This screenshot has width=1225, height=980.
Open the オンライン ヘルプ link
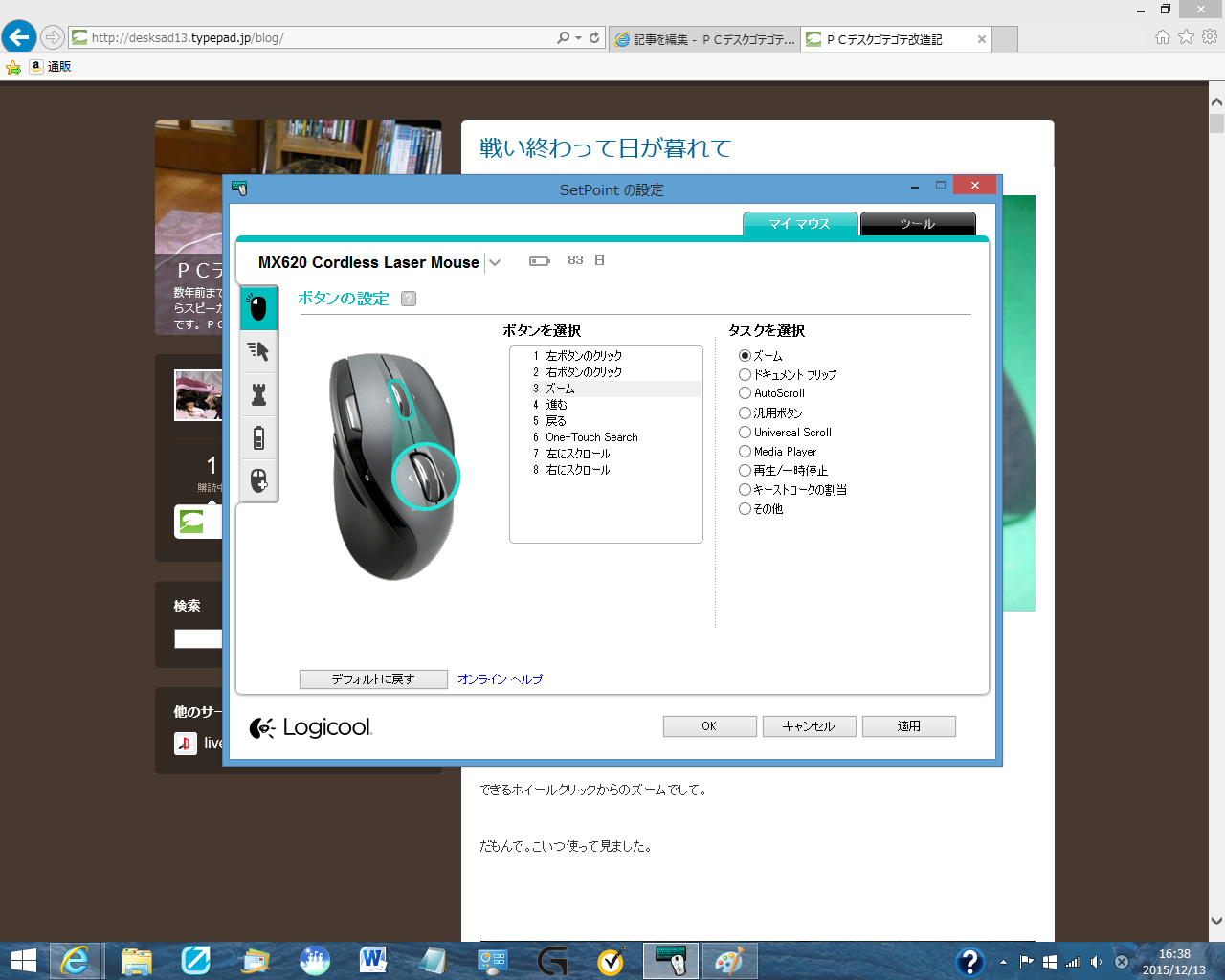[500, 679]
